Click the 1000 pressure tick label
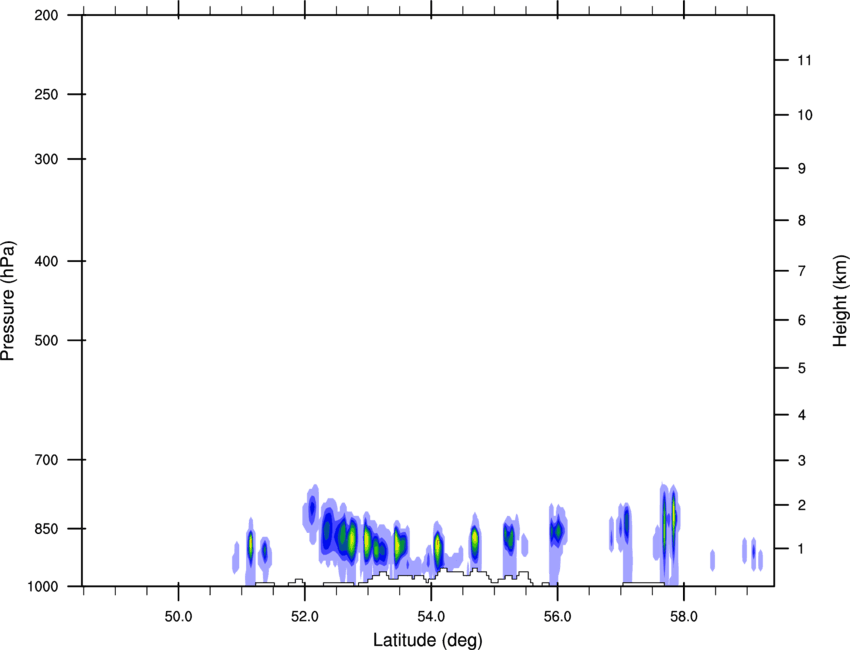The height and width of the screenshot is (650, 850). 43,586
